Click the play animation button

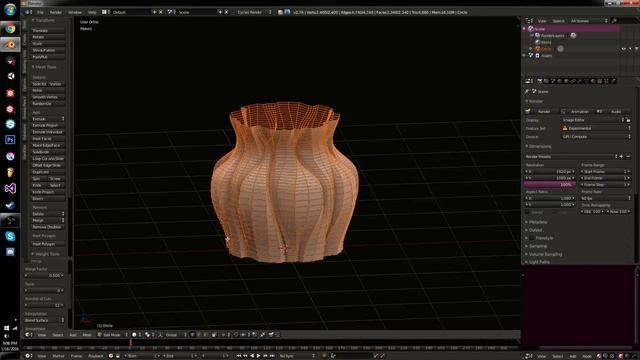(x=258, y=356)
